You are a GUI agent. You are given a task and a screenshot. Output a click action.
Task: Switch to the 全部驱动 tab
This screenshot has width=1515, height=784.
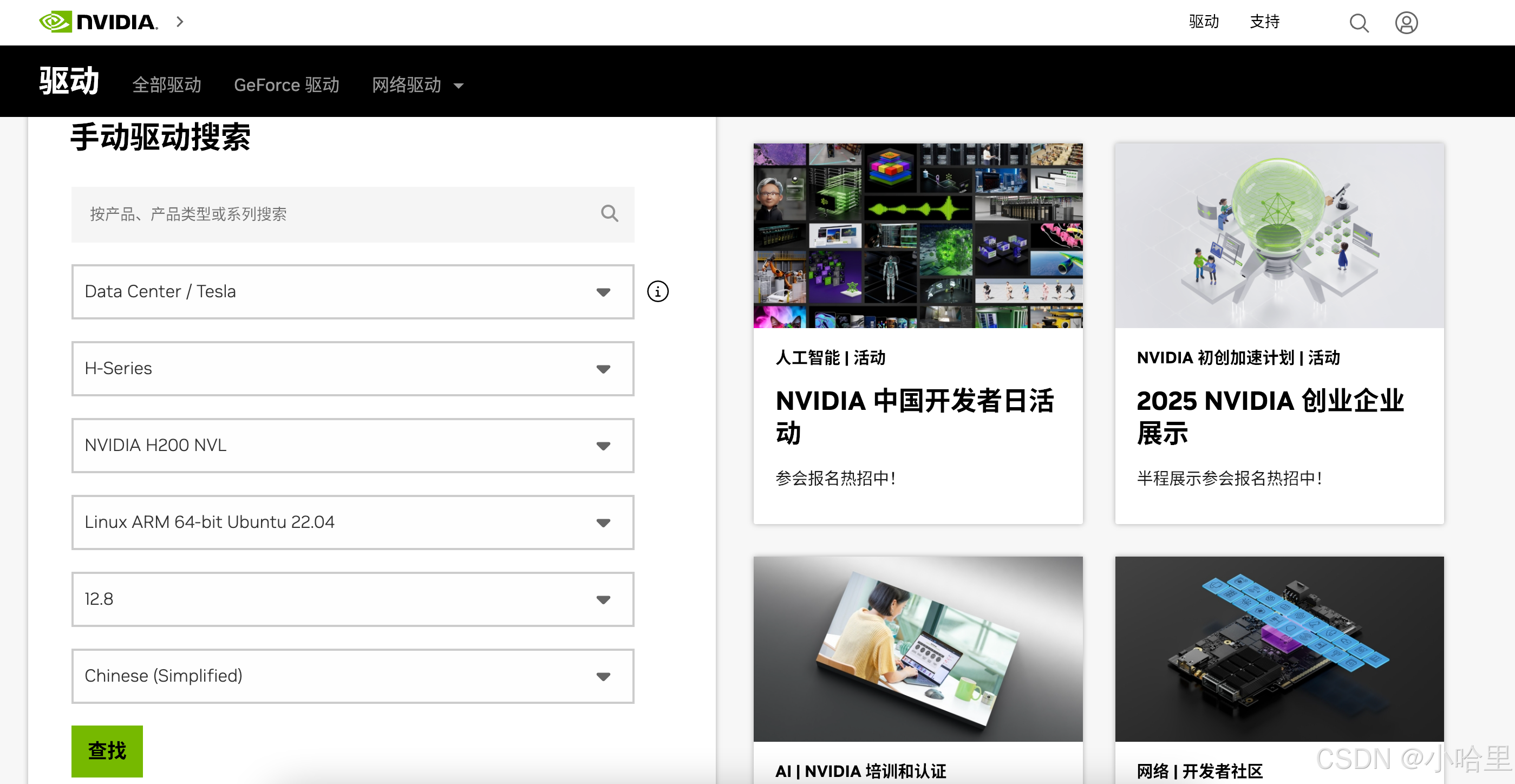coord(166,86)
